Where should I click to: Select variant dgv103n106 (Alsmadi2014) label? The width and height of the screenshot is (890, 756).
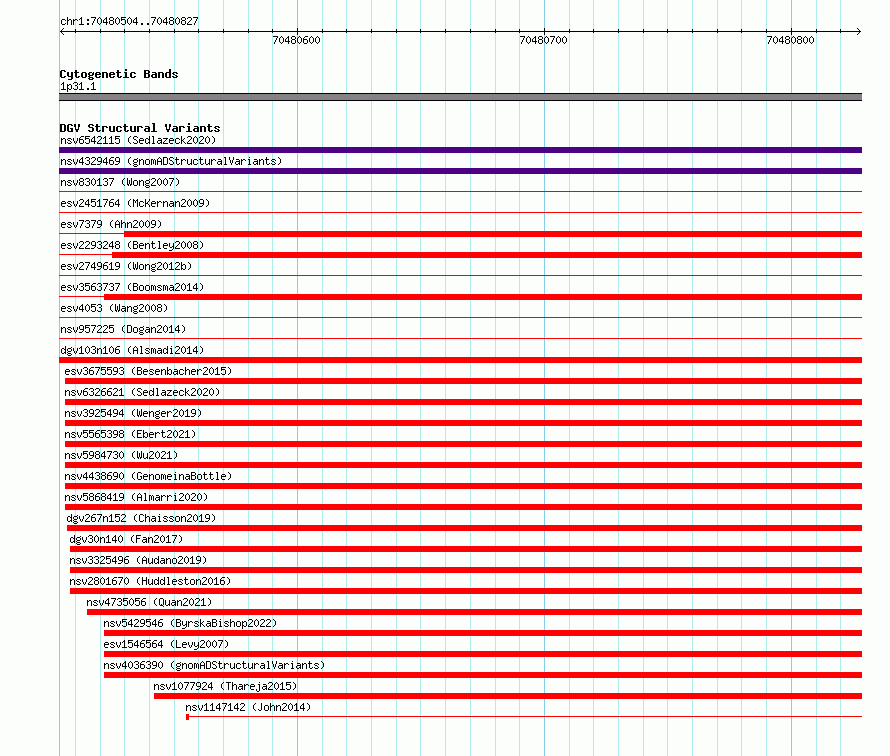[132, 350]
